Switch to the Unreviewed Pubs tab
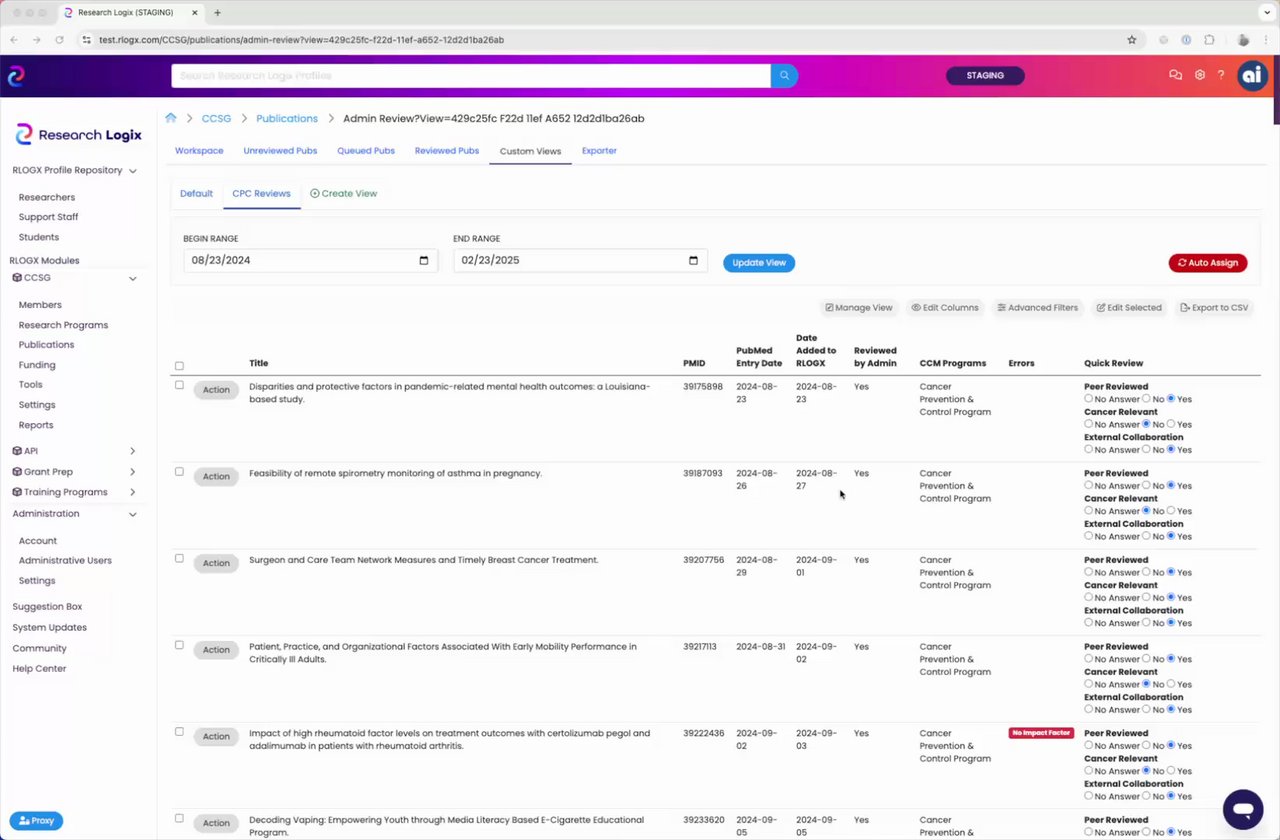Image resolution: width=1280 pixels, height=840 pixels. point(280,151)
